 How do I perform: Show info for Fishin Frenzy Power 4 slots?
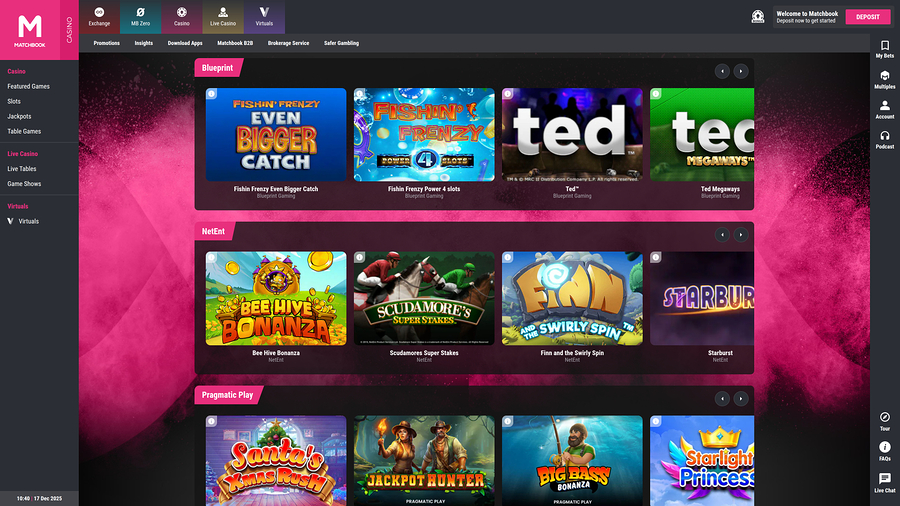(359, 94)
